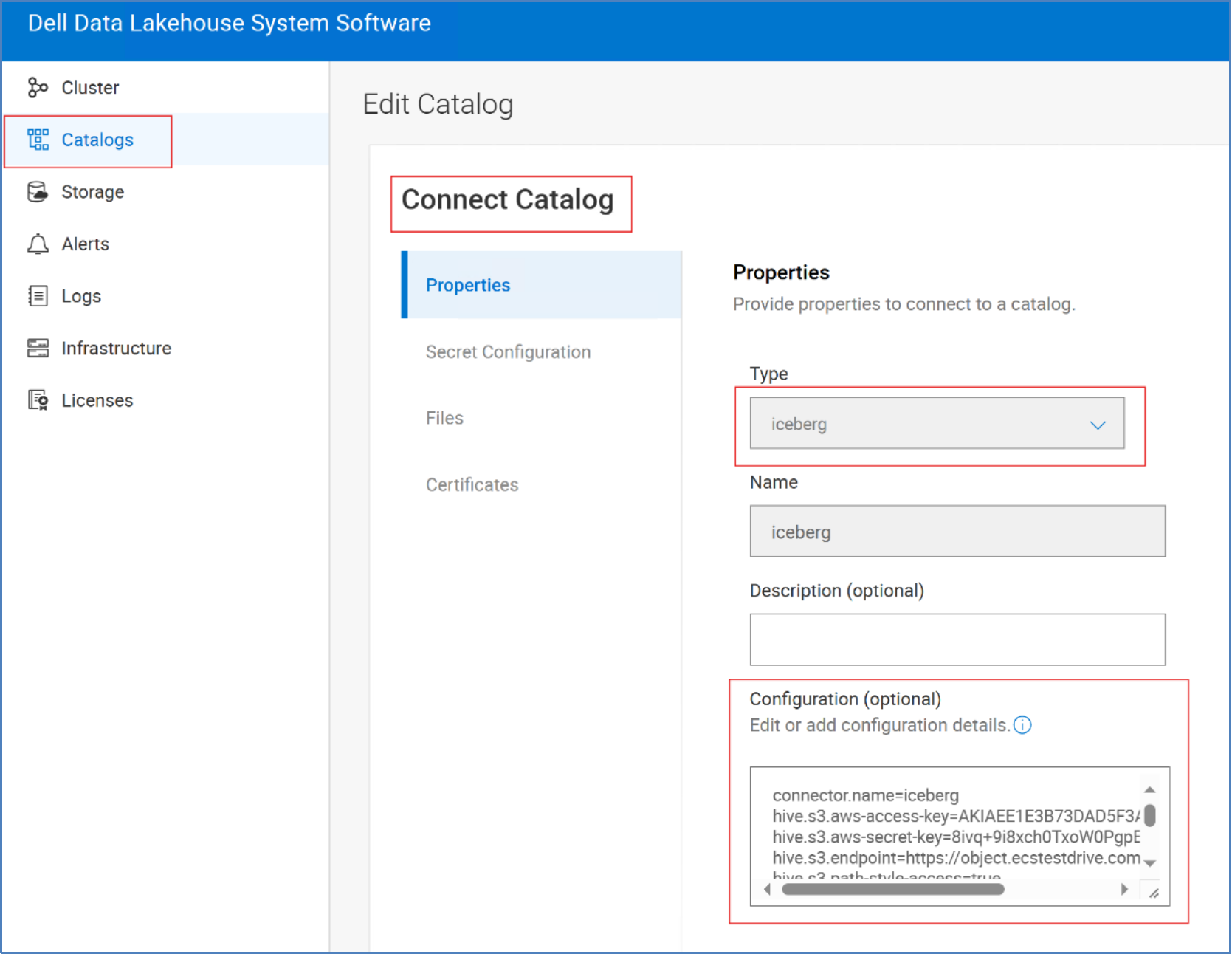Click the configuration info icon

tap(1022, 725)
